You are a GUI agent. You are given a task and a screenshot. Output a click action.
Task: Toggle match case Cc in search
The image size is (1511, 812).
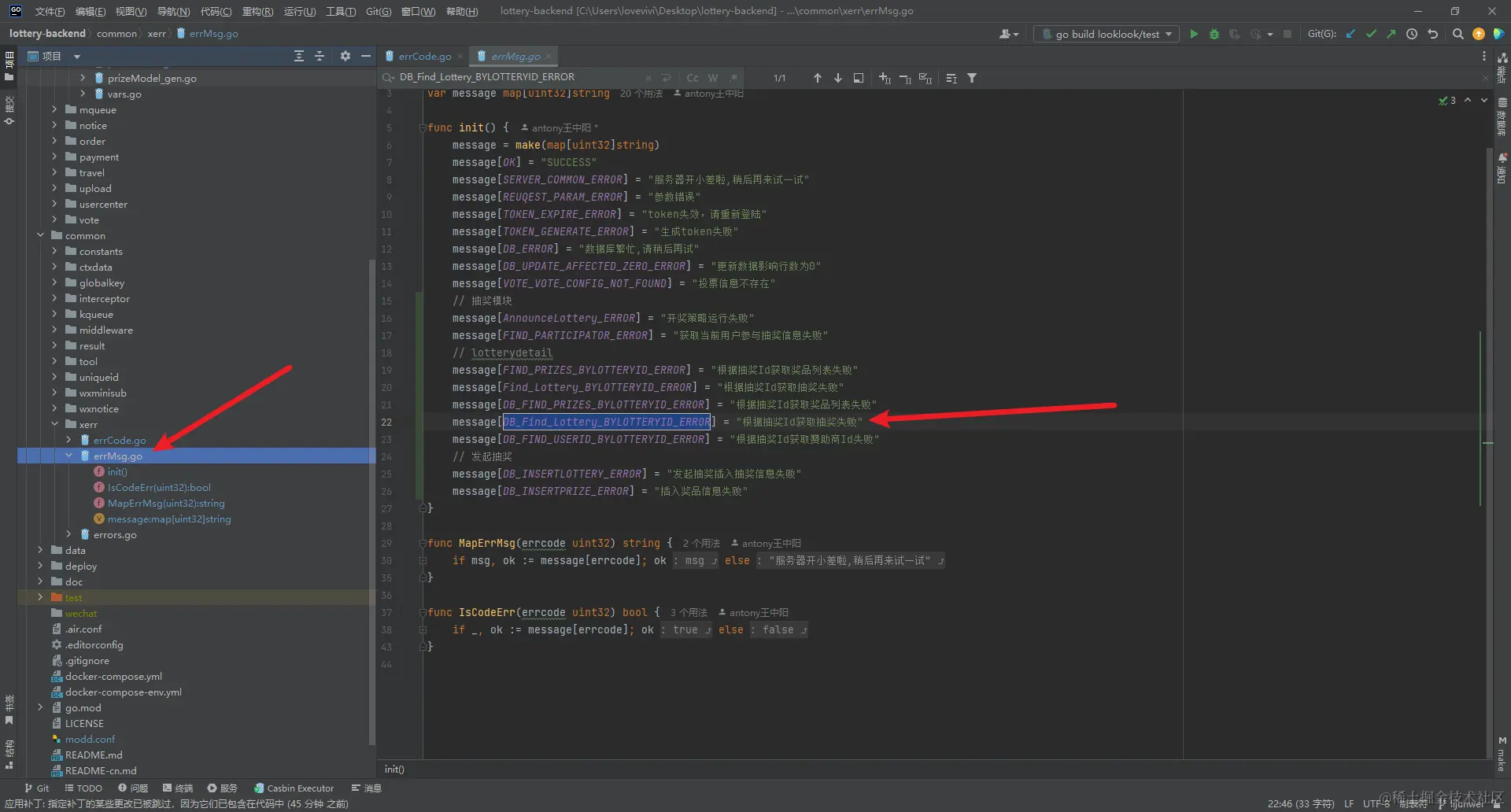[693, 78]
